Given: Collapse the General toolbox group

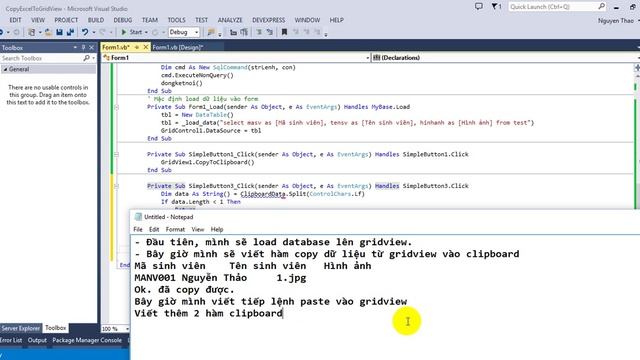Looking at the screenshot, I should pyautogui.click(x=5, y=69).
